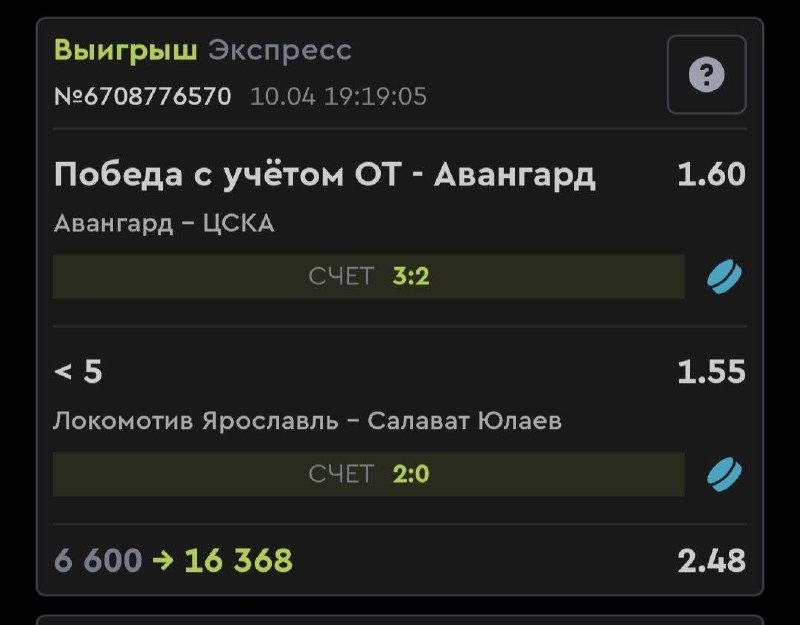Click the next bet card below

(400, 619)
